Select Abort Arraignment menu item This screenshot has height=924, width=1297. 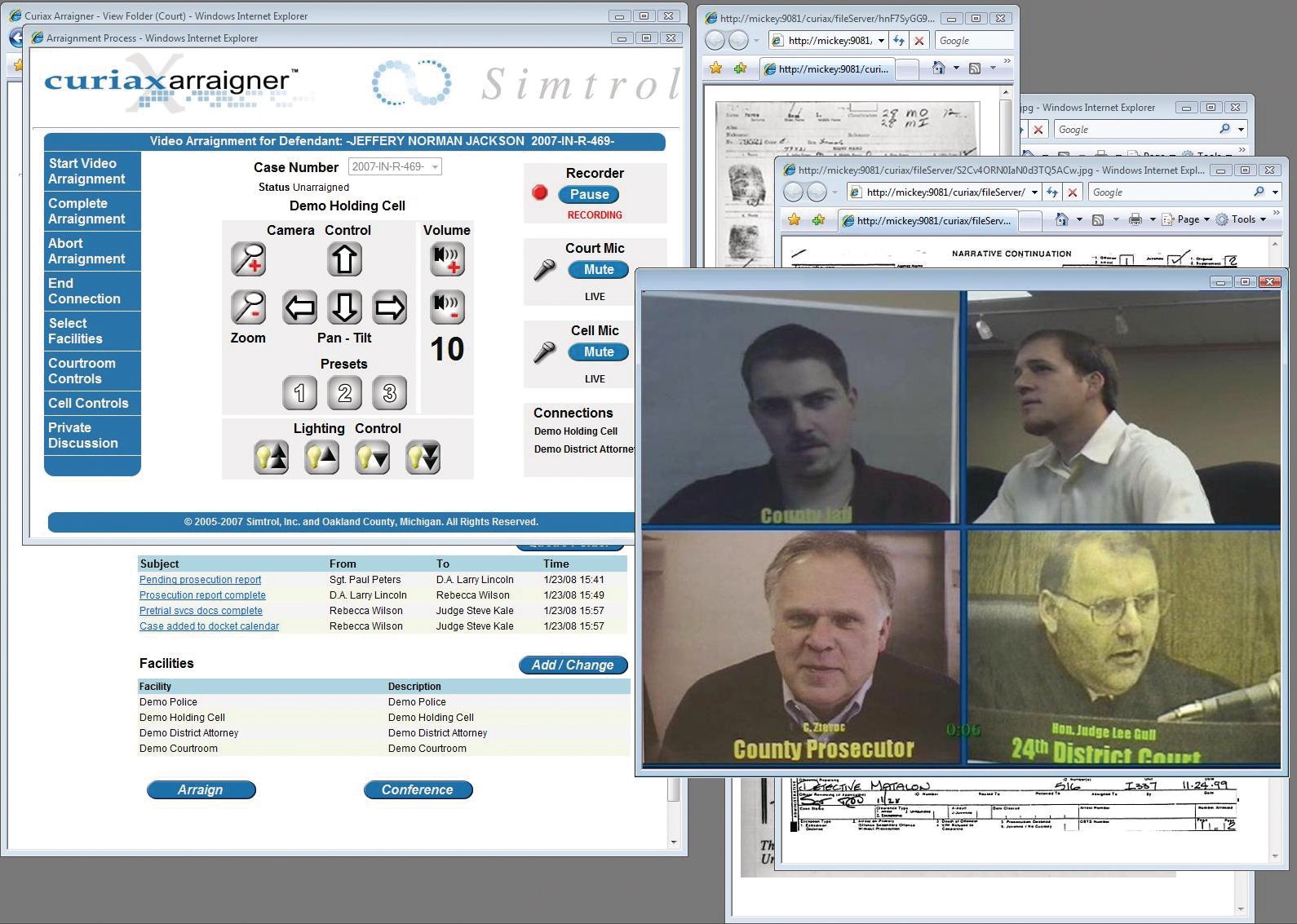tap(93, 251)
